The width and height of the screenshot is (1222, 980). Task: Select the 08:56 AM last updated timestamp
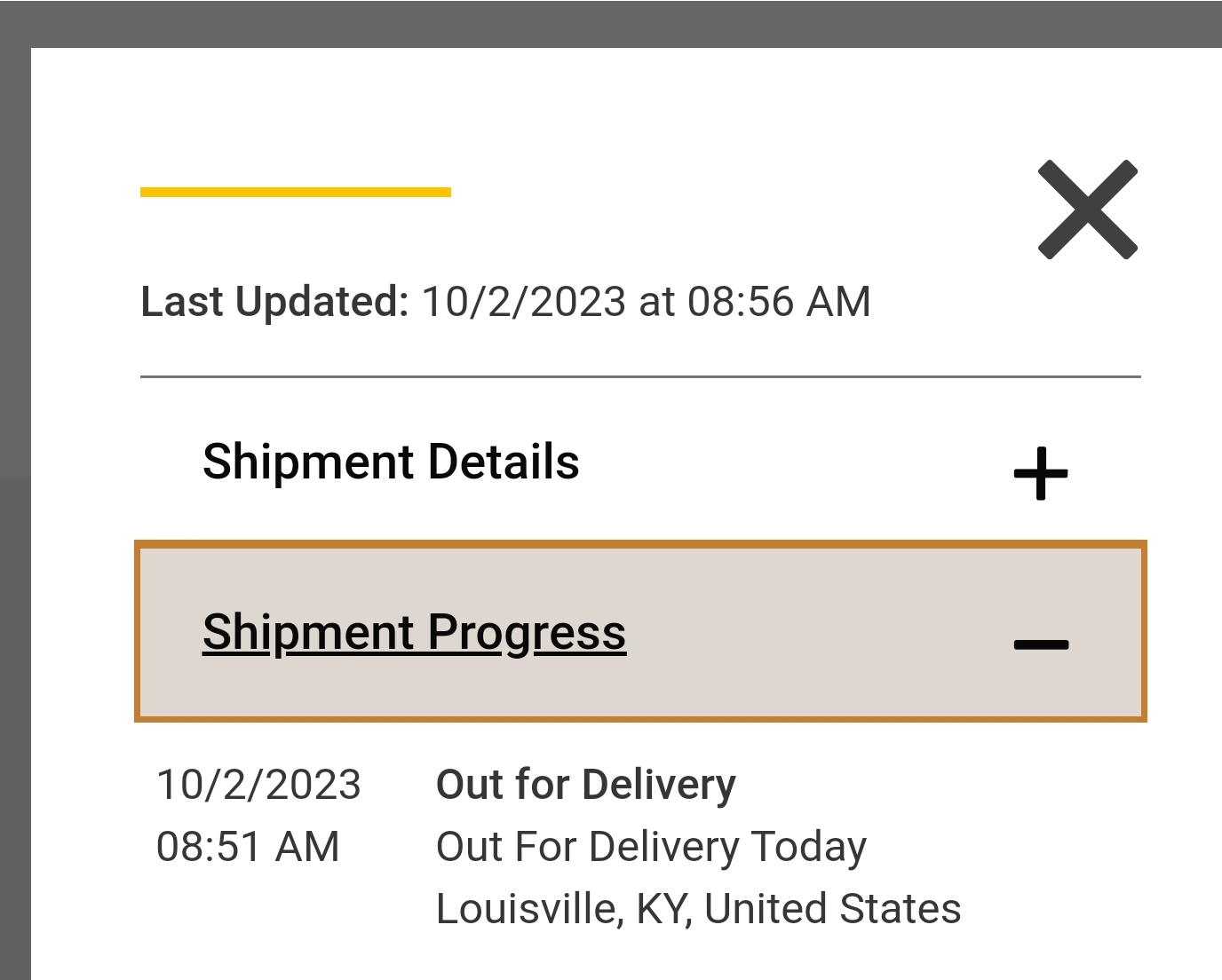(778, 302)
